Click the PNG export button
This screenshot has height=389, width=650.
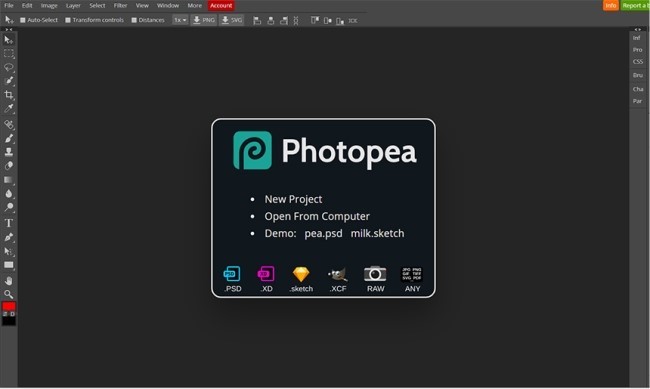click(204, 20)
